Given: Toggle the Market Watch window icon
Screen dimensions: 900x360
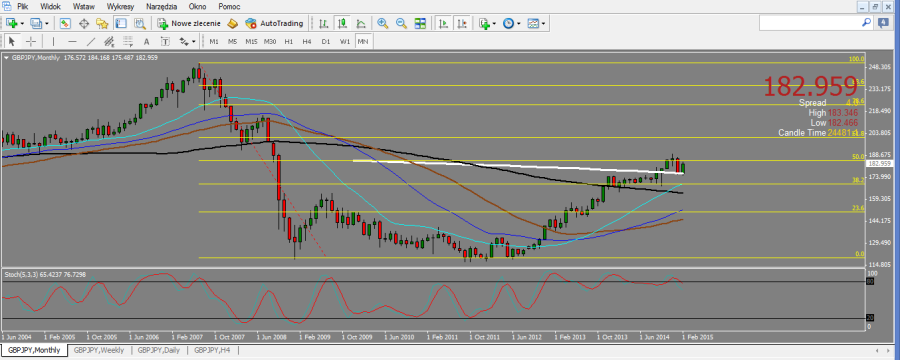Looking at the screenshot, I should [65, 24].
